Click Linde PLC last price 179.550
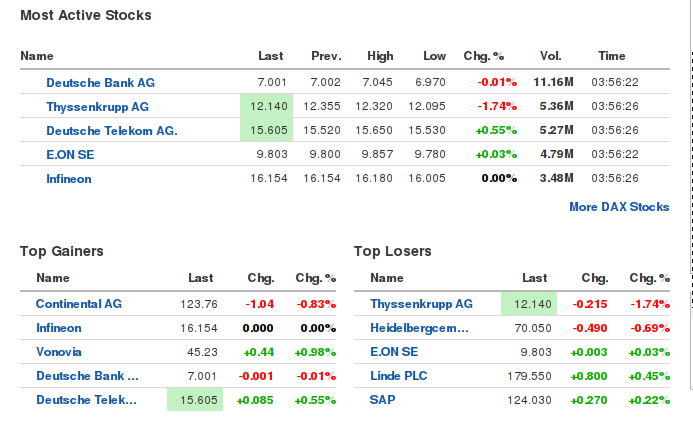The image size is (693, 428). click(x=529, y=376)
